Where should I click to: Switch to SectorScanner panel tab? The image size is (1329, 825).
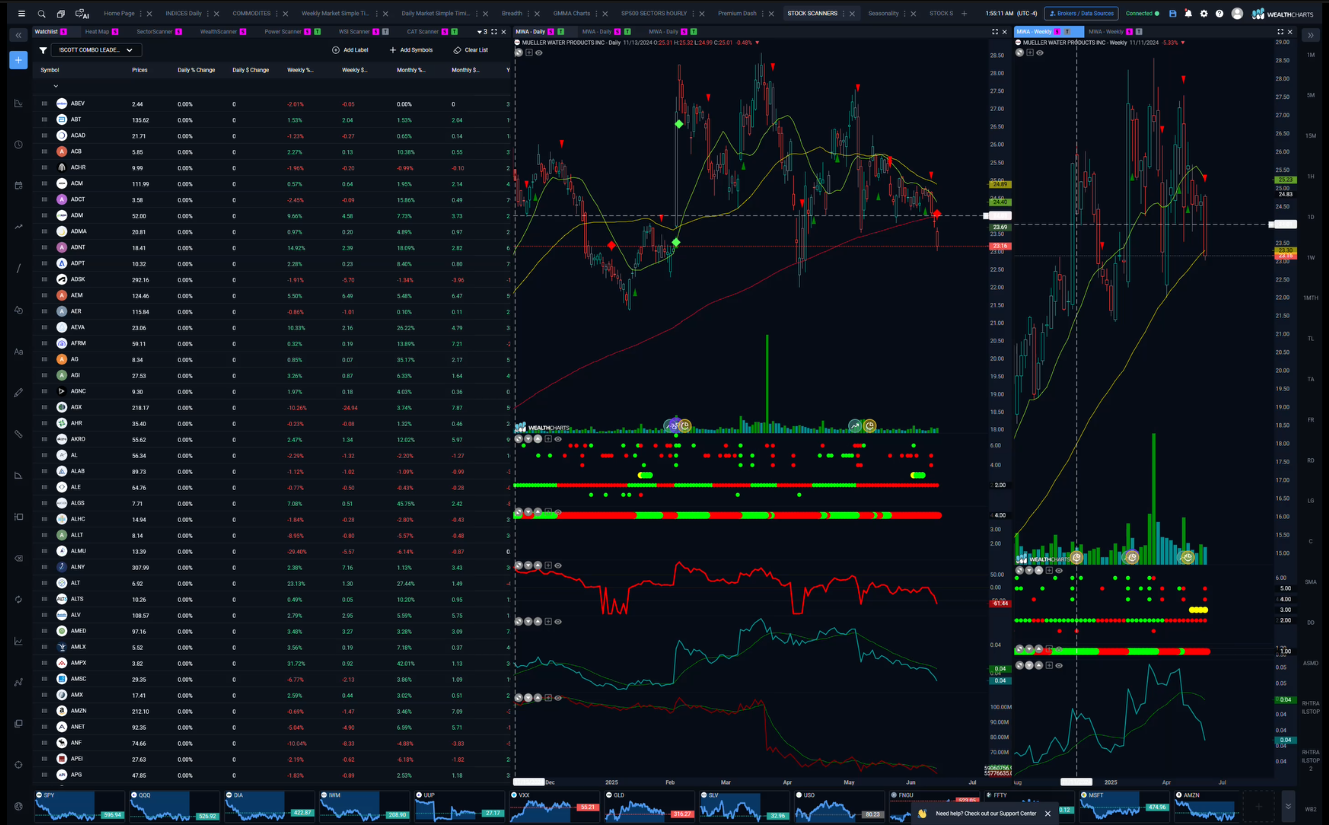tap(155, 32)
